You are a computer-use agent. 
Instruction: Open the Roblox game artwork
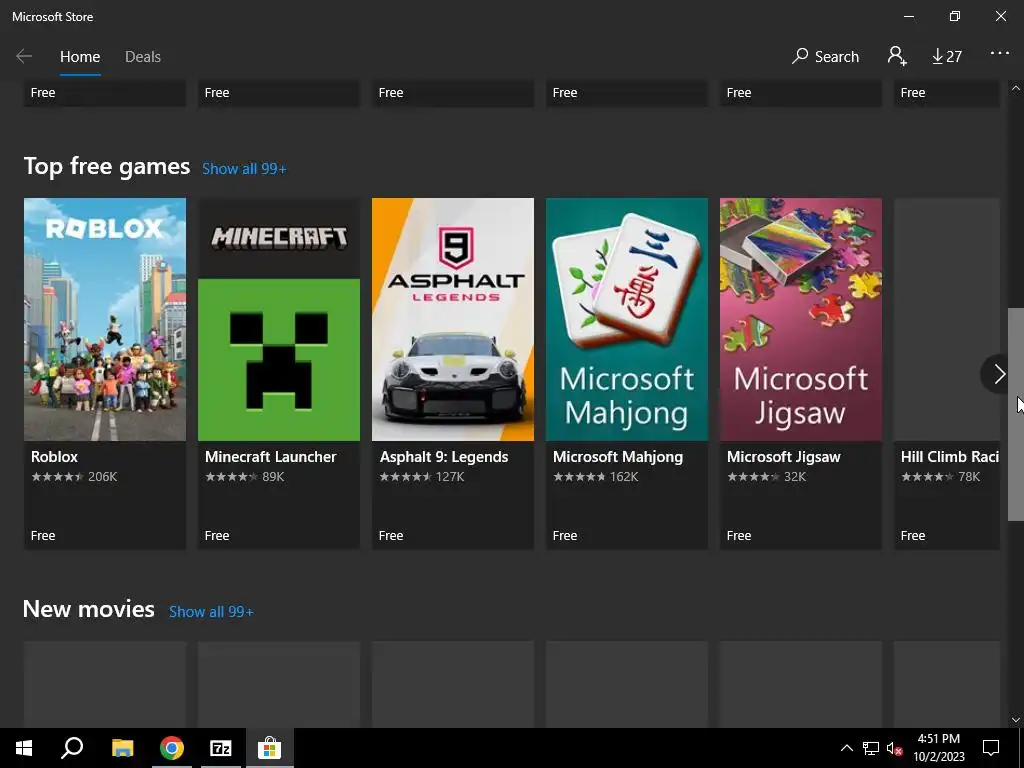coord(105,319)
